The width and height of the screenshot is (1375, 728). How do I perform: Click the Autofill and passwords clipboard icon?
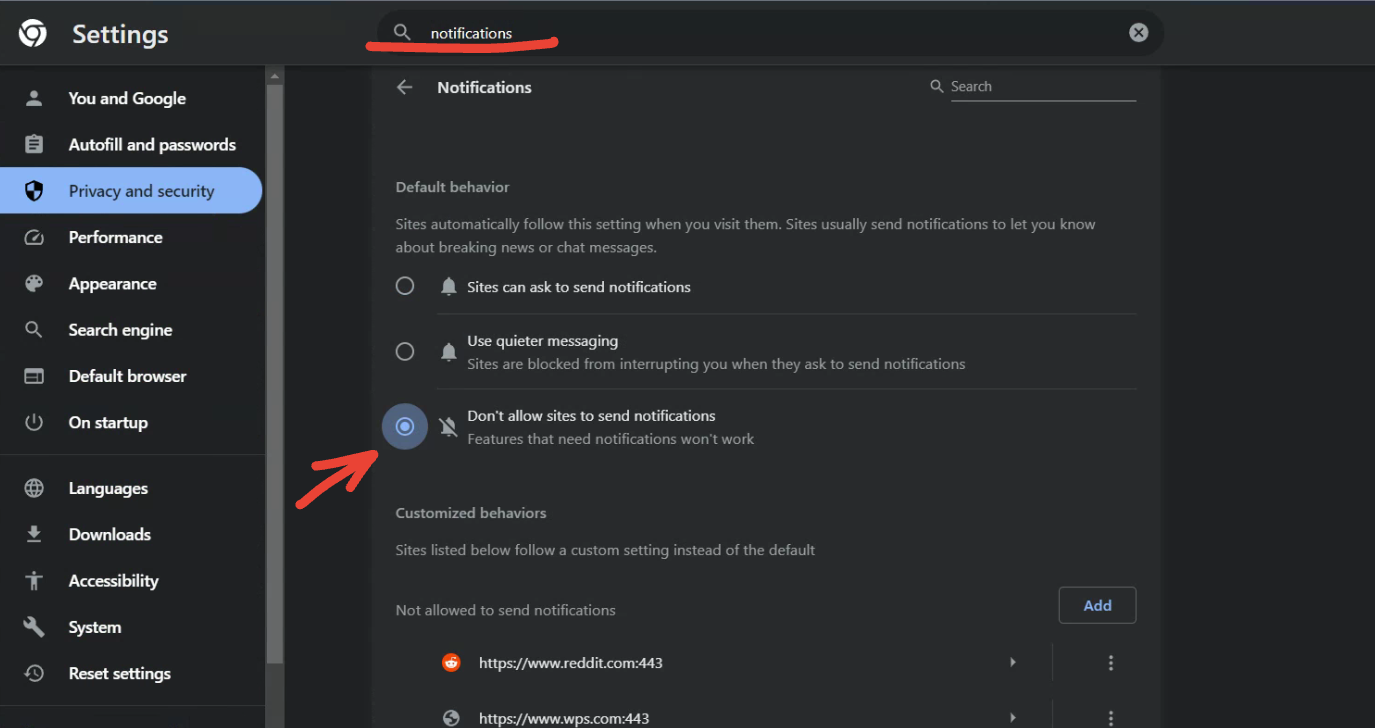[x=34, y=145]
